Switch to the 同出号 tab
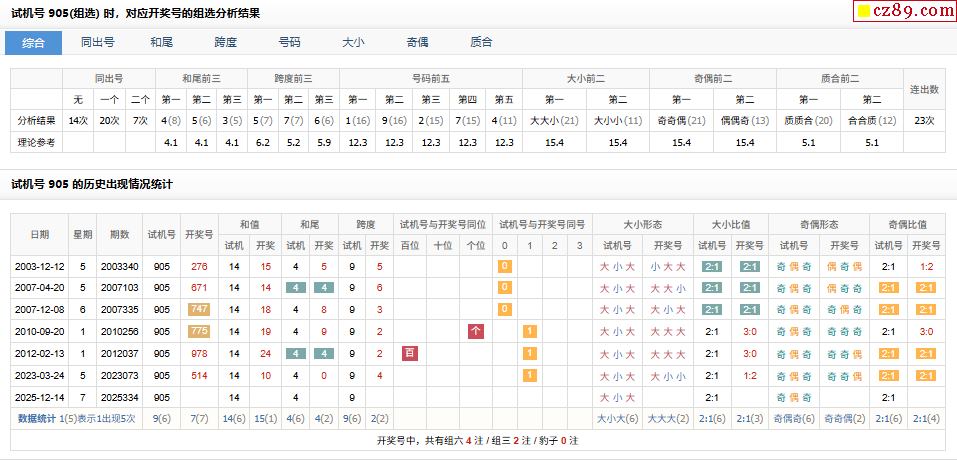The image size is (957, 460). (x=97, y=42)
